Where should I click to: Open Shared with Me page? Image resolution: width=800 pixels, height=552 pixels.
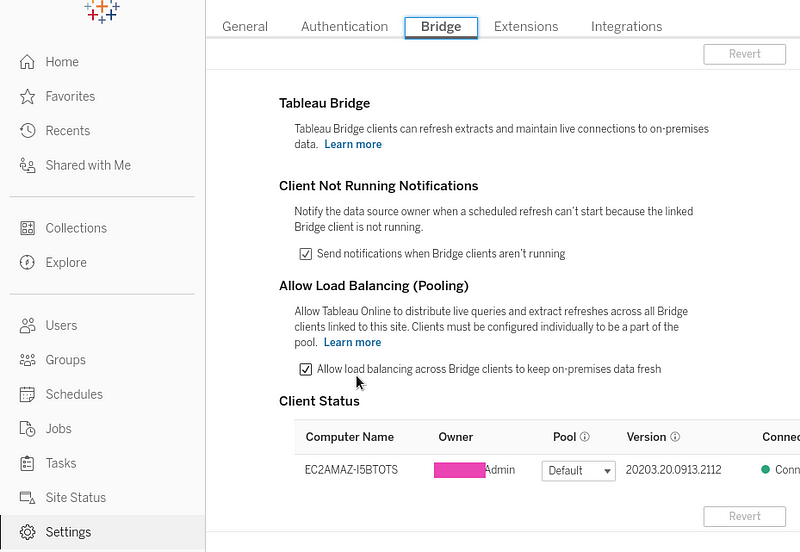[88, 165]
